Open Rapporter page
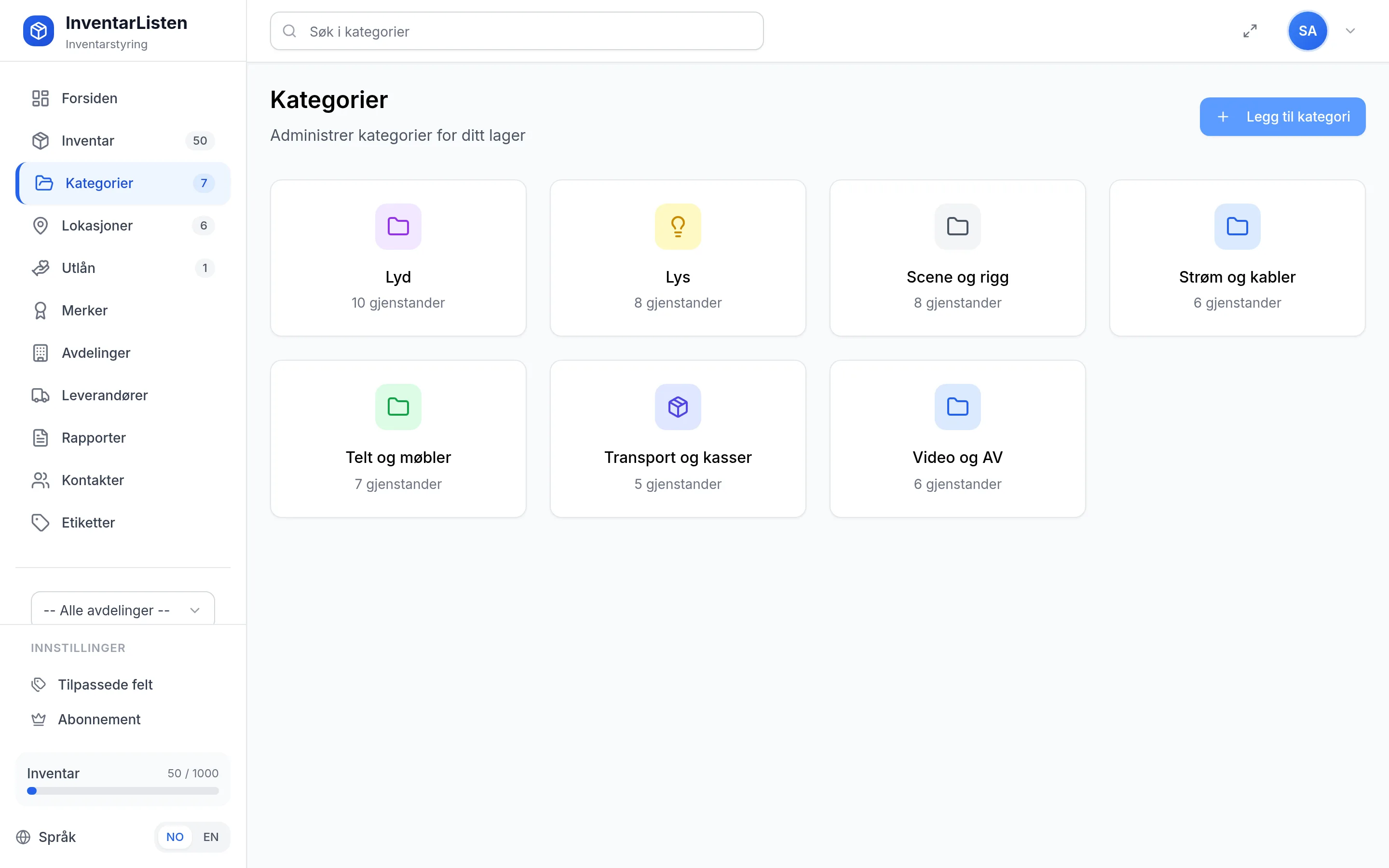Viewport: 1389px width, 868px height. [x=123, y=438]
